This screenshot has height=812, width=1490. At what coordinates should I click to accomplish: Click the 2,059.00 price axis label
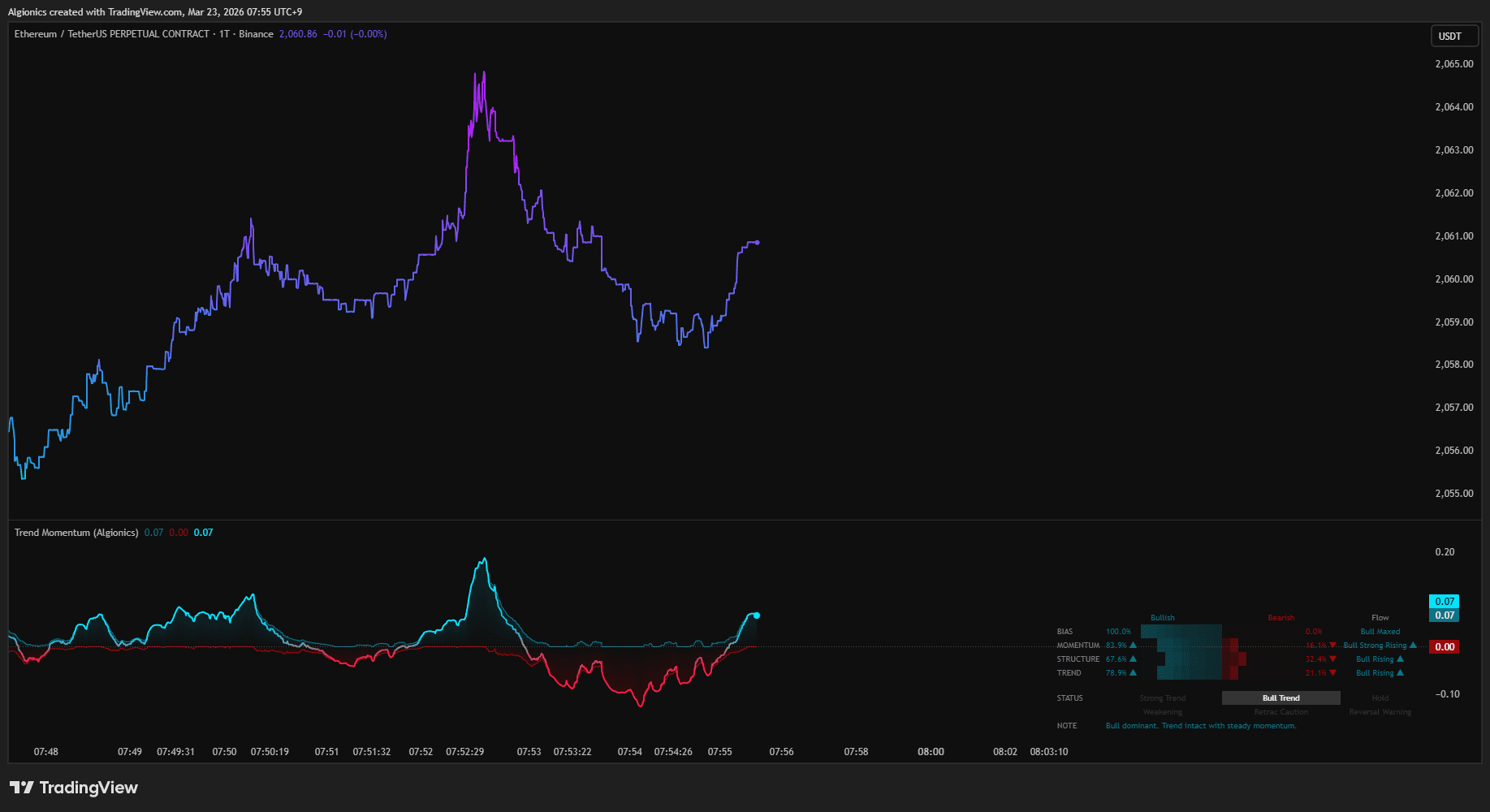click(x=1454, y=322)
